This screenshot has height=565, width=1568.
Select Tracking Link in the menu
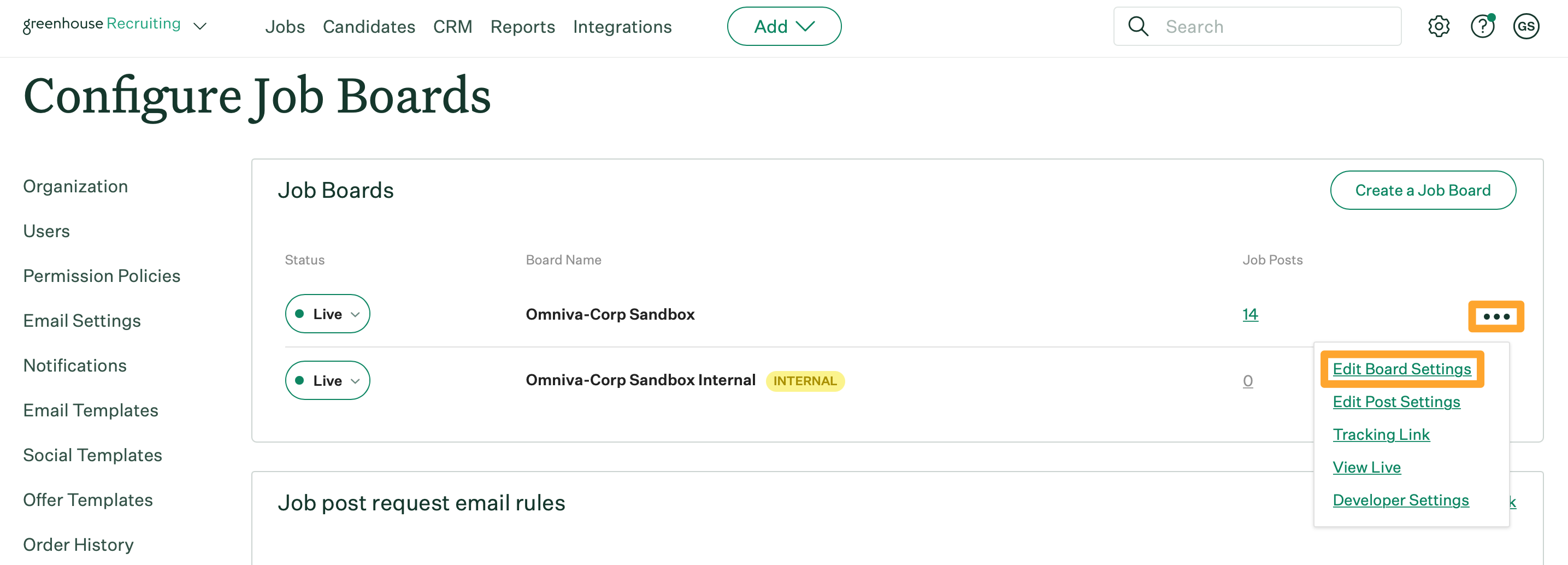tap(1381, 435)
